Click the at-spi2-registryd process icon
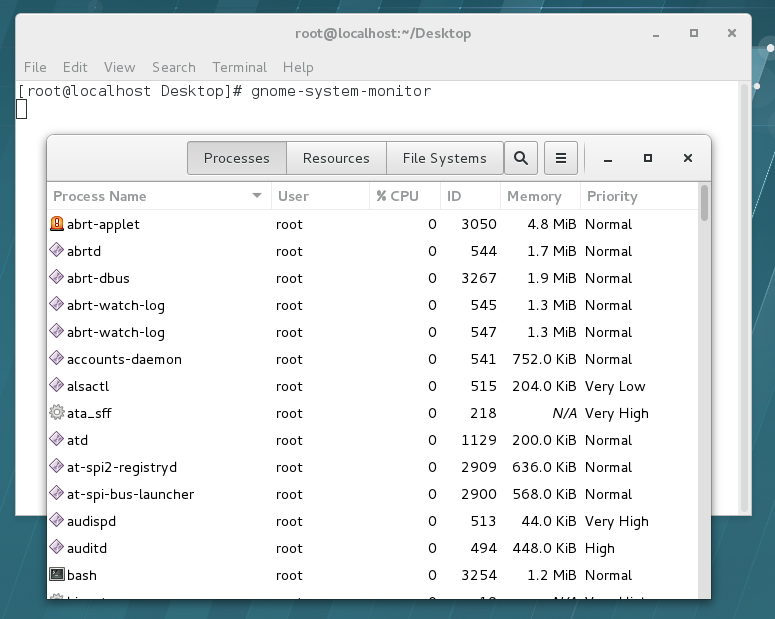Screen dimensions: 775x619 57,466
